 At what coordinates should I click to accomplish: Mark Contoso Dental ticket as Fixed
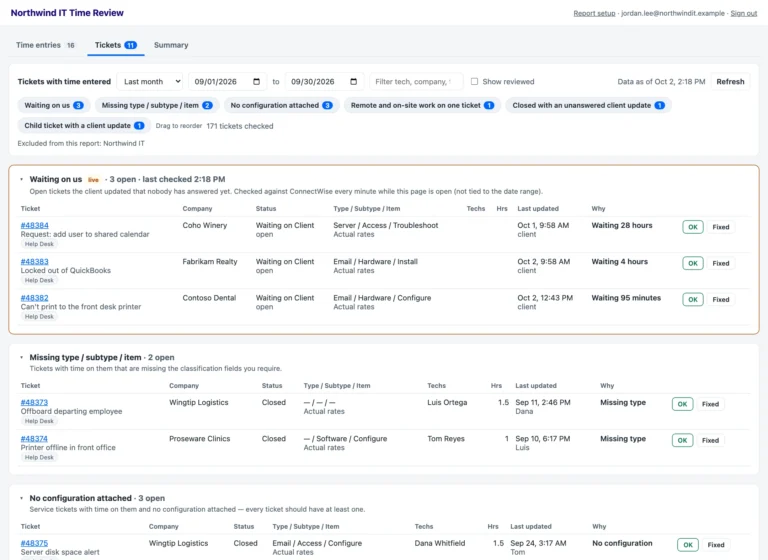coord(720,299)
